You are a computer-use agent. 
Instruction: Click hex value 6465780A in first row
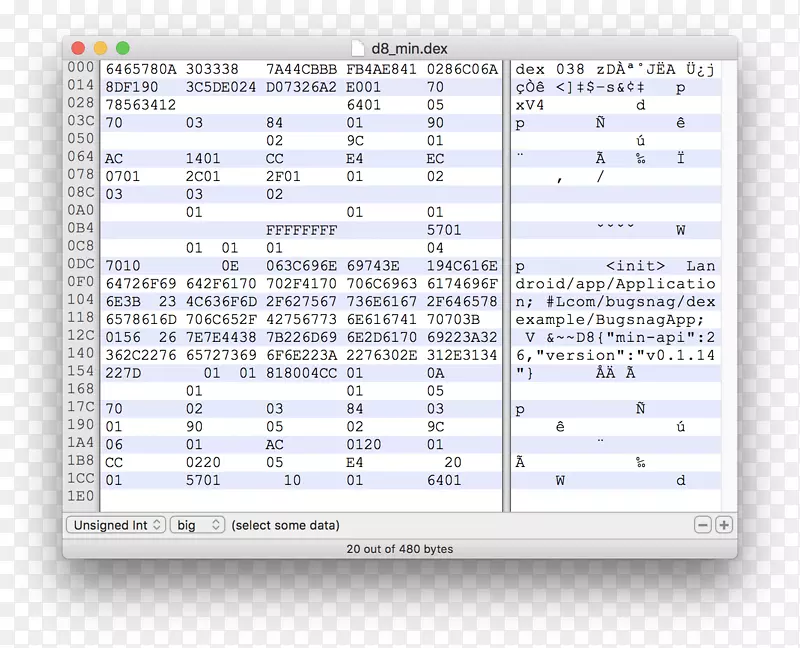[141, 69]
